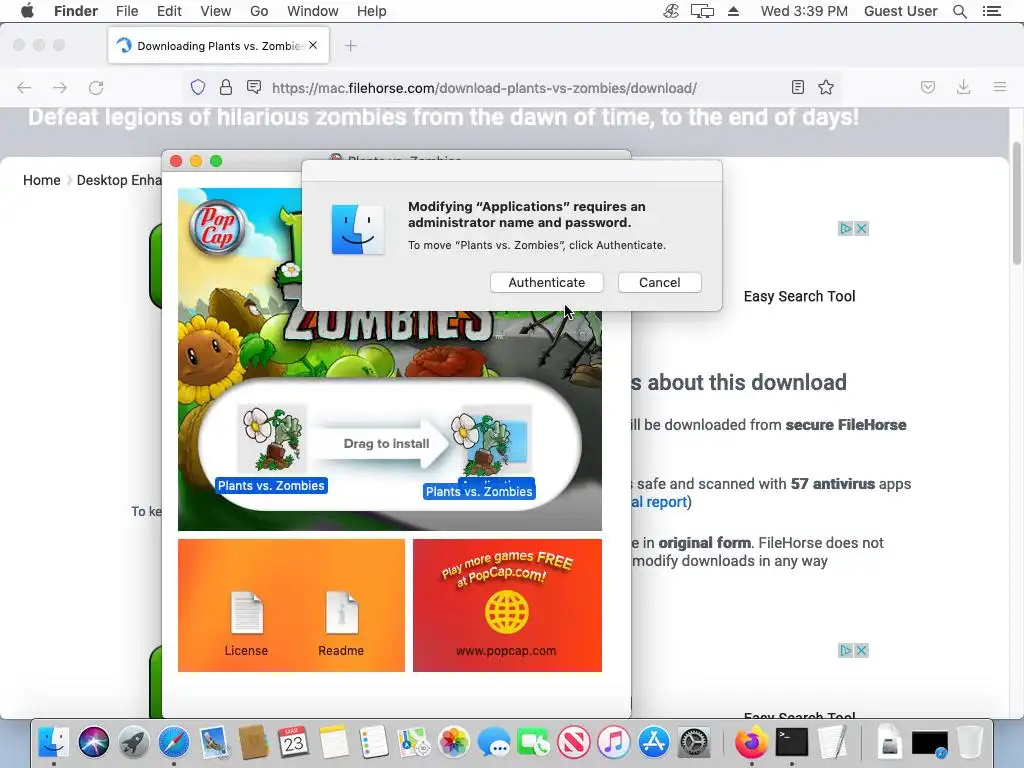This screenshot has height=768, width=1024.
Task: Open the Go menu
Action: click(x=259, y=11)
